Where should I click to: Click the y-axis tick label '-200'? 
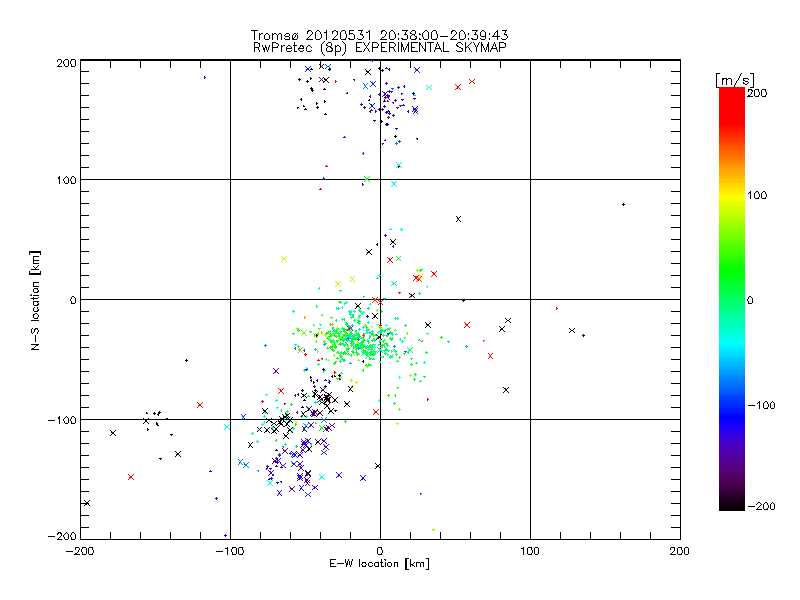click(x=62, y=536)
